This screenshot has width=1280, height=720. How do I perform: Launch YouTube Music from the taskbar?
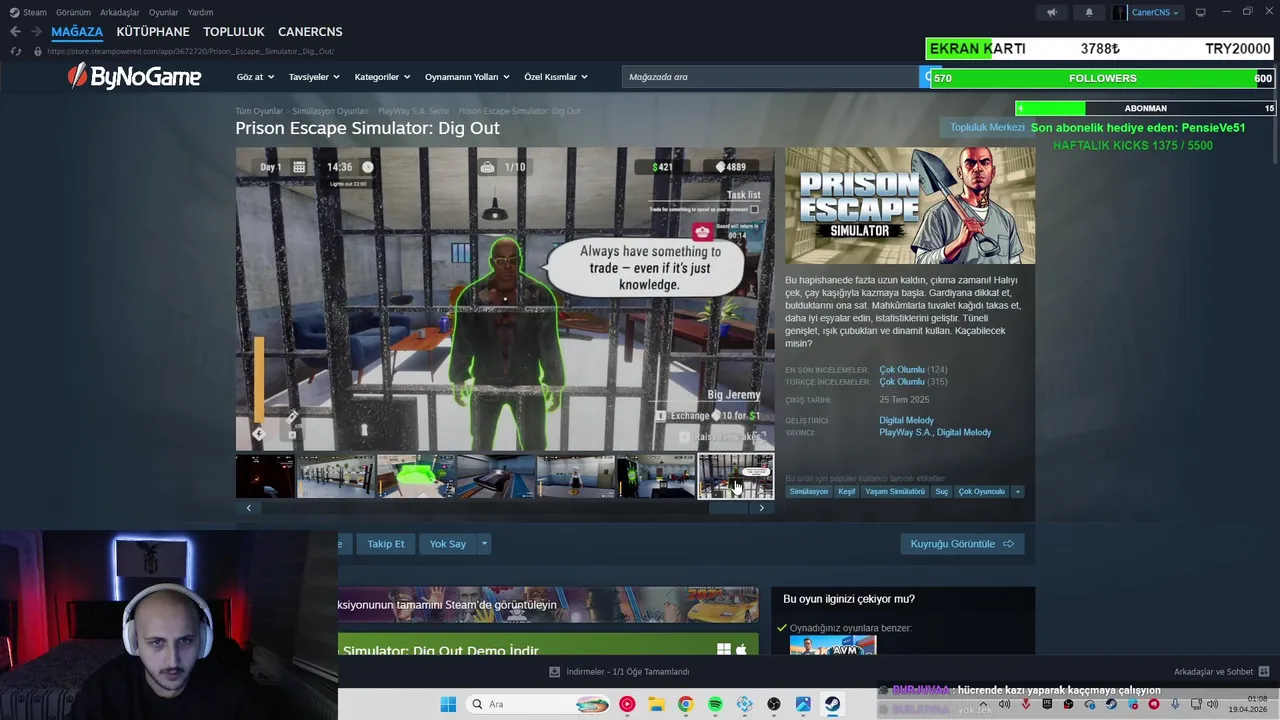point(627,704)
